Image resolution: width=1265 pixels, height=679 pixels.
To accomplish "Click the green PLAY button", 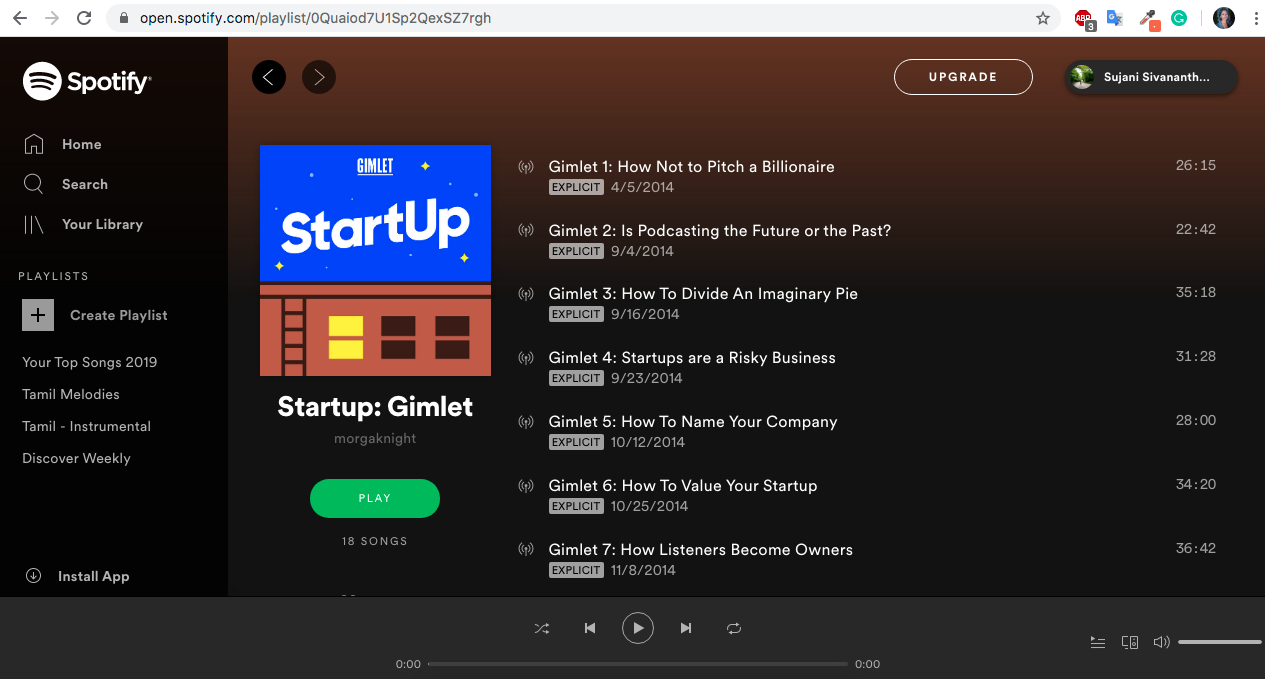I will coord(375,498).
